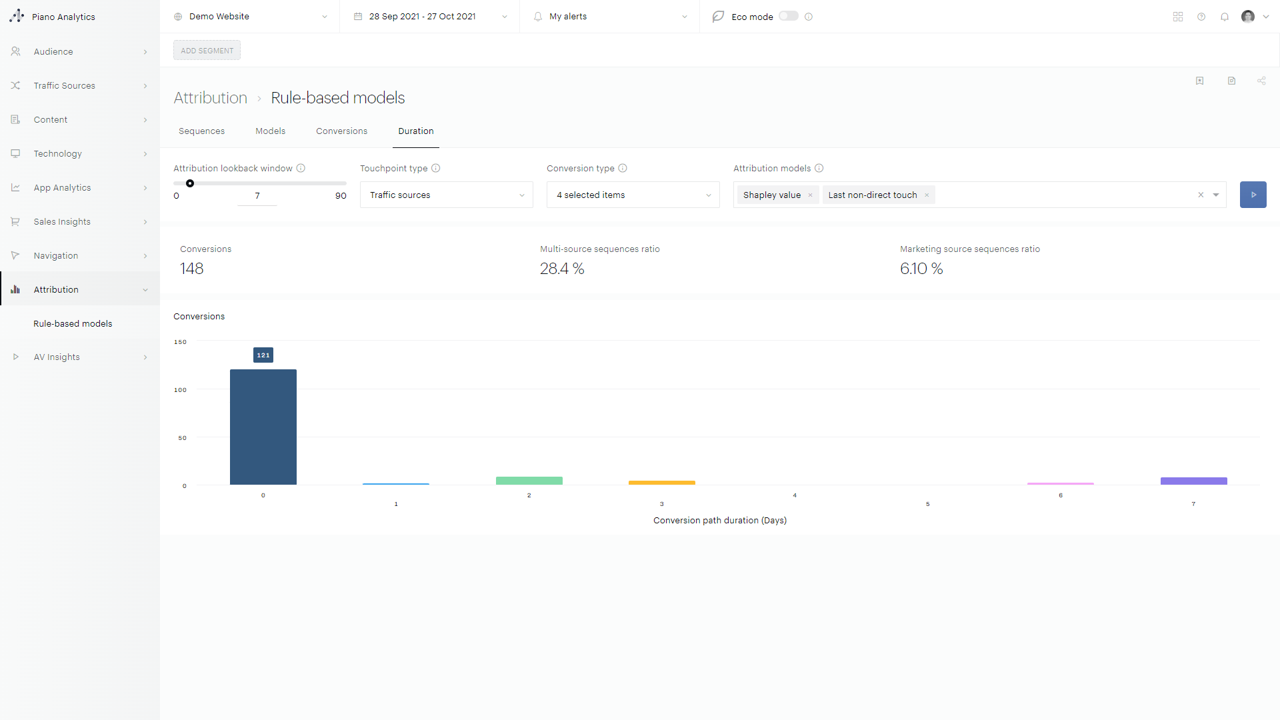The width and height of the screenshot is (1280, 720).
Task: Open the Conversion type dropdown
Action: pyautogui.click(x=633, y=195)
